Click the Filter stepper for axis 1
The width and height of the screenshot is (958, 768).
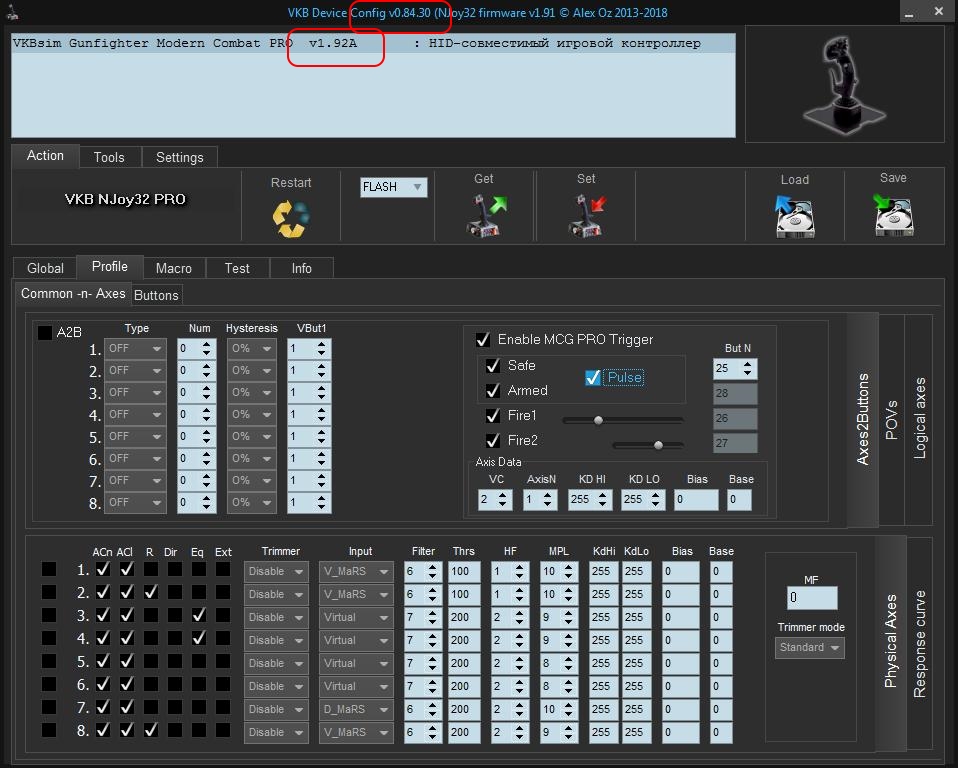[x=423, y=571]
